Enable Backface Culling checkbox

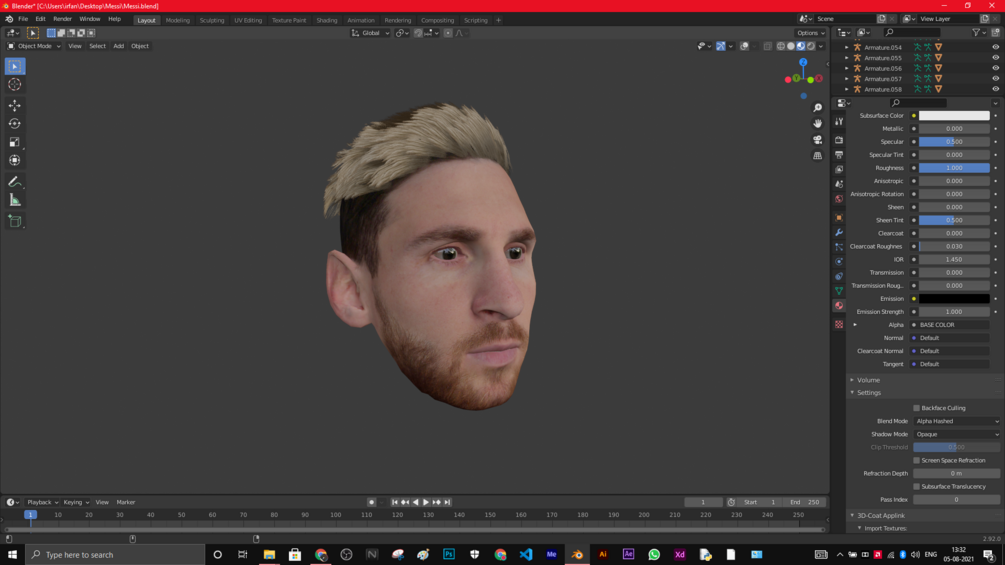917,408
